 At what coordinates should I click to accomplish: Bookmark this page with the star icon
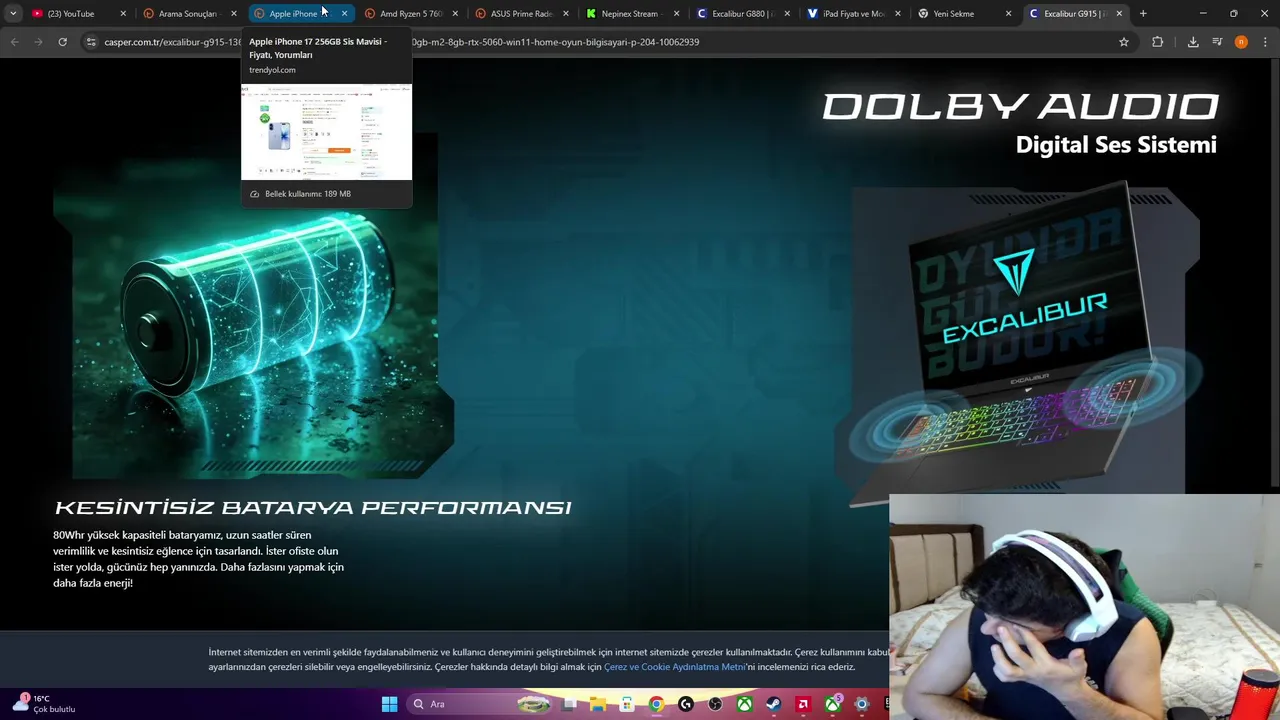[x=1124, y=42]
